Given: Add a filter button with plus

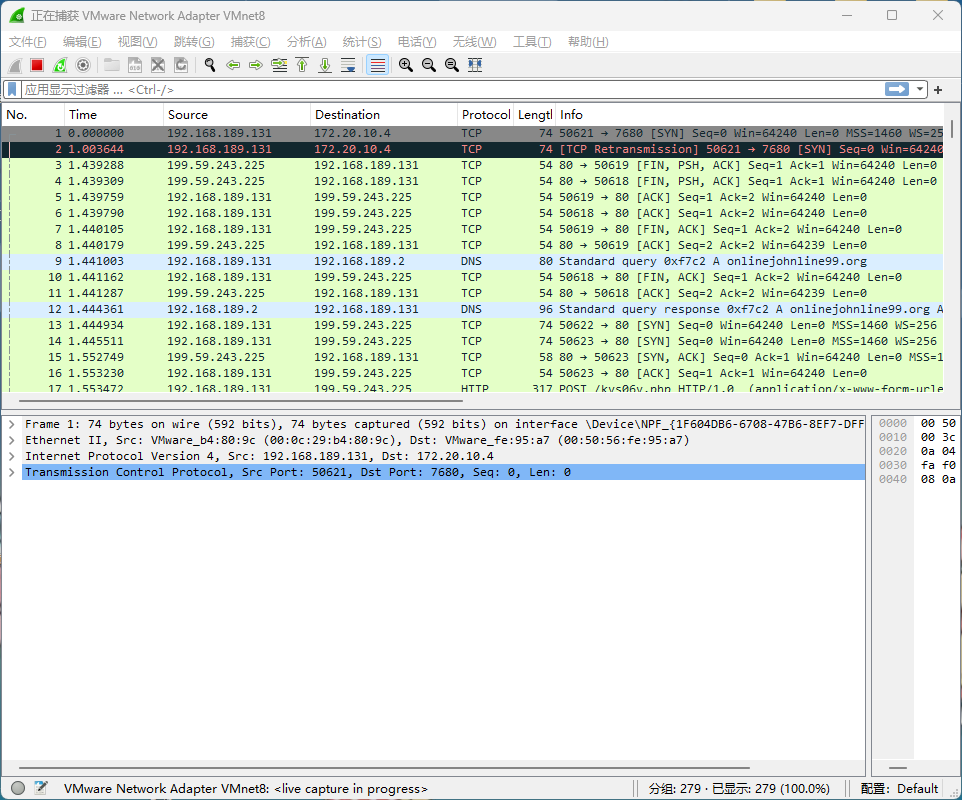Looking at the screenshot, I should 938,90.
